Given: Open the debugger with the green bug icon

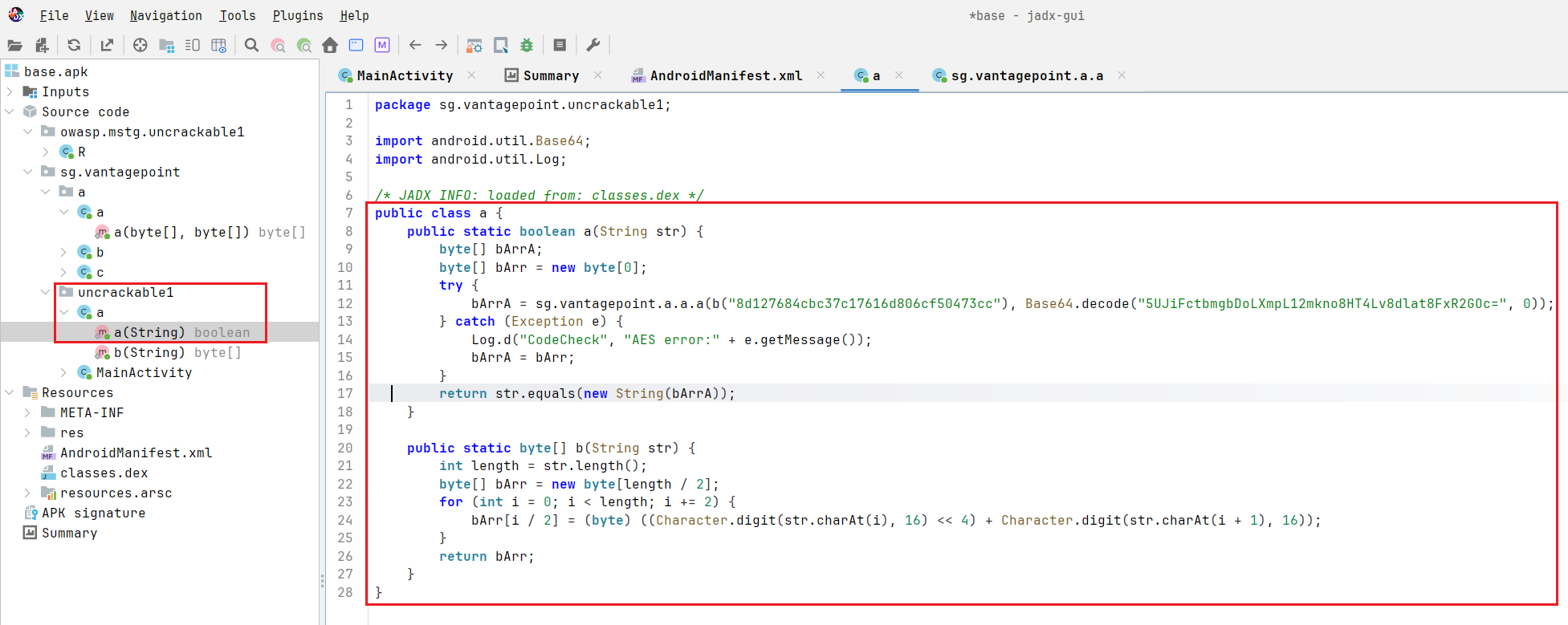Looking at the screenshot, I should tap(527, 46).
